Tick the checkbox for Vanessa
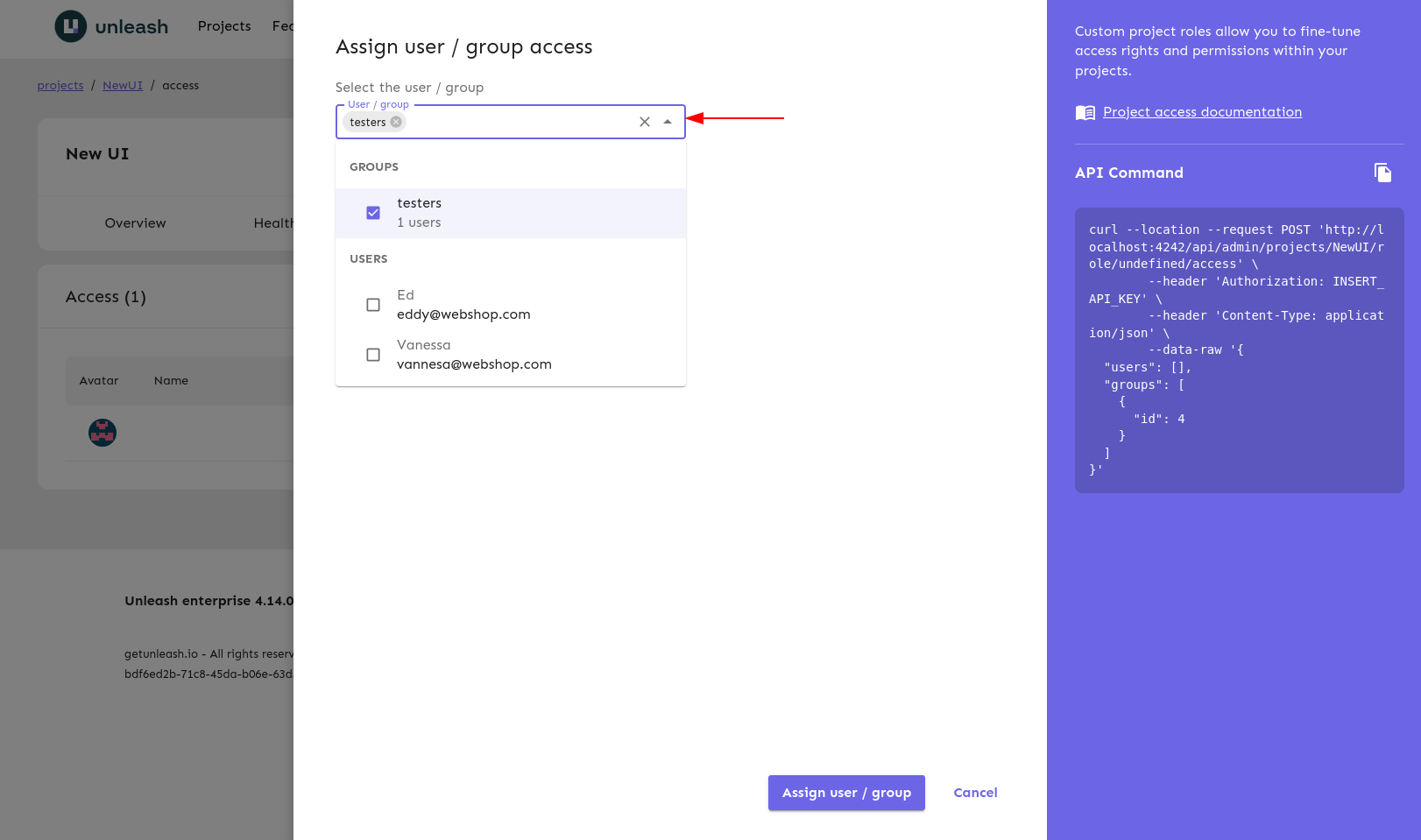This screenshot has height=840, width=1421. [x=373, y=355]
